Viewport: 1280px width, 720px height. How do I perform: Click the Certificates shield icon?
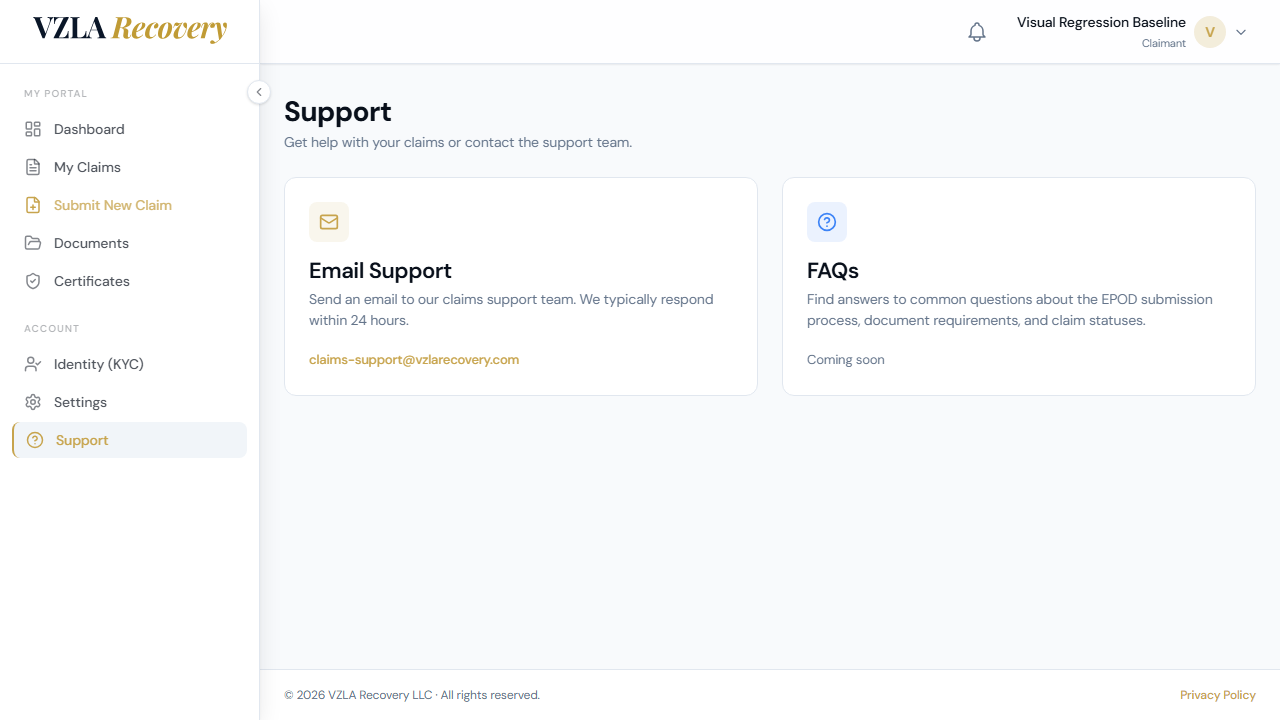tap(33, 281)
